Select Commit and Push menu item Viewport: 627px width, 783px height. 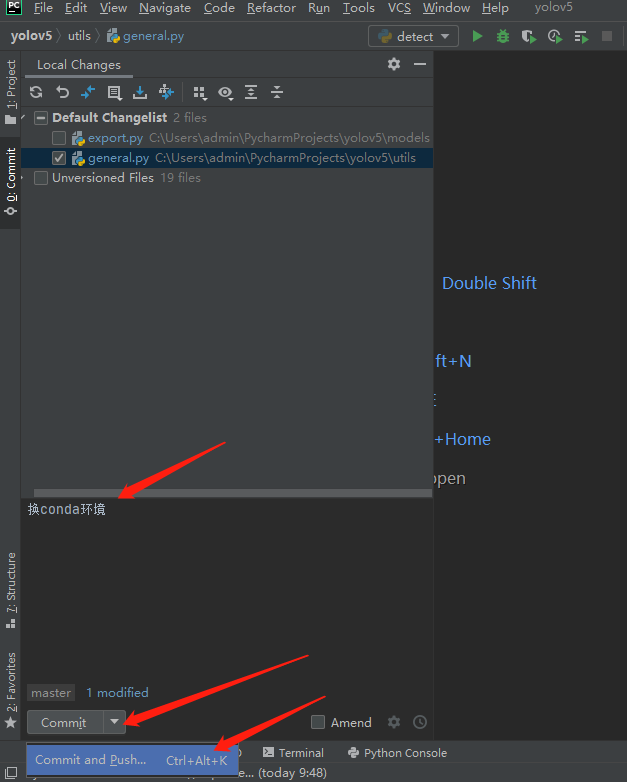[132, 760]
